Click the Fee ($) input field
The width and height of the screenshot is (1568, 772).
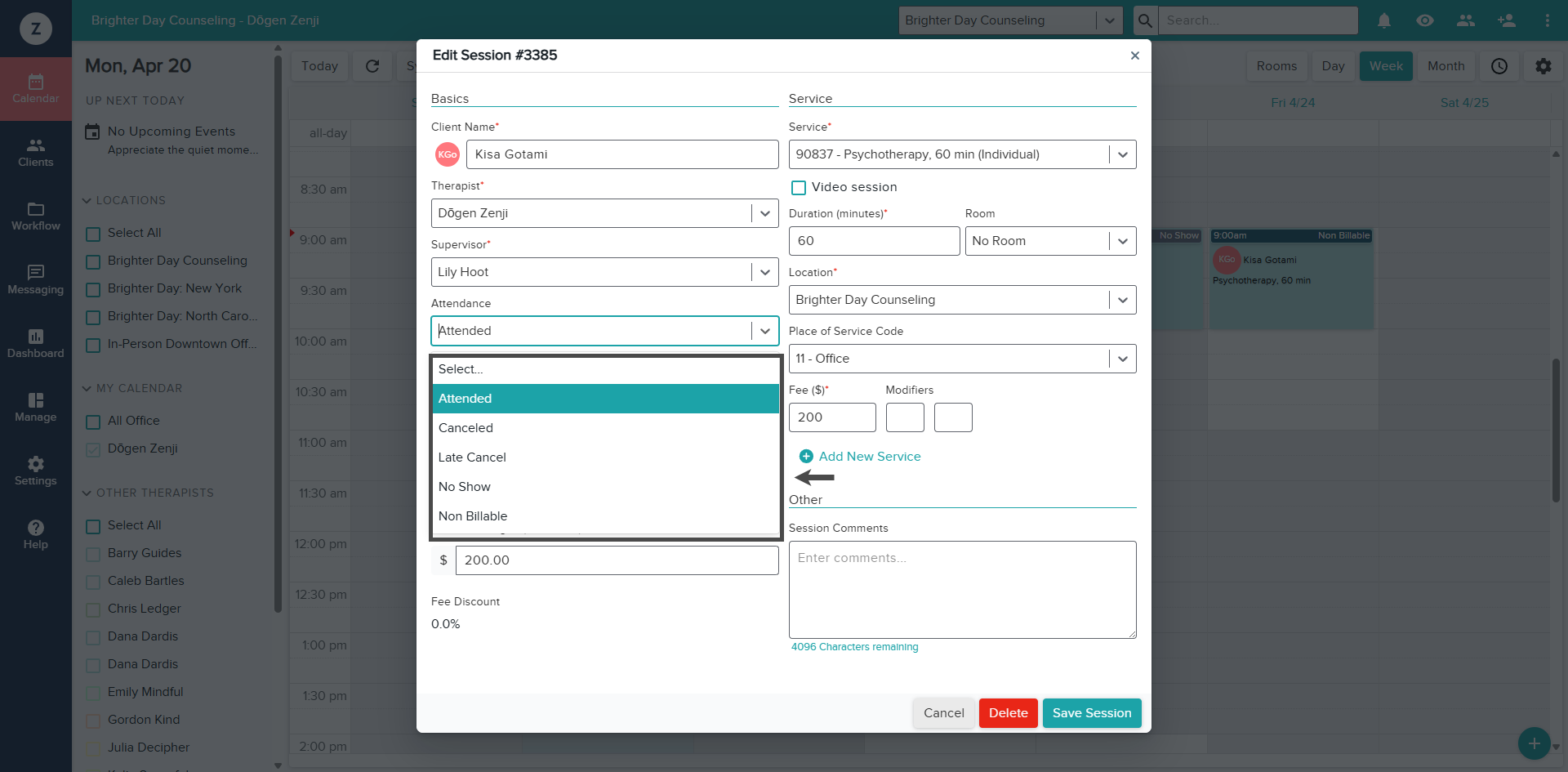click(832, 417)
